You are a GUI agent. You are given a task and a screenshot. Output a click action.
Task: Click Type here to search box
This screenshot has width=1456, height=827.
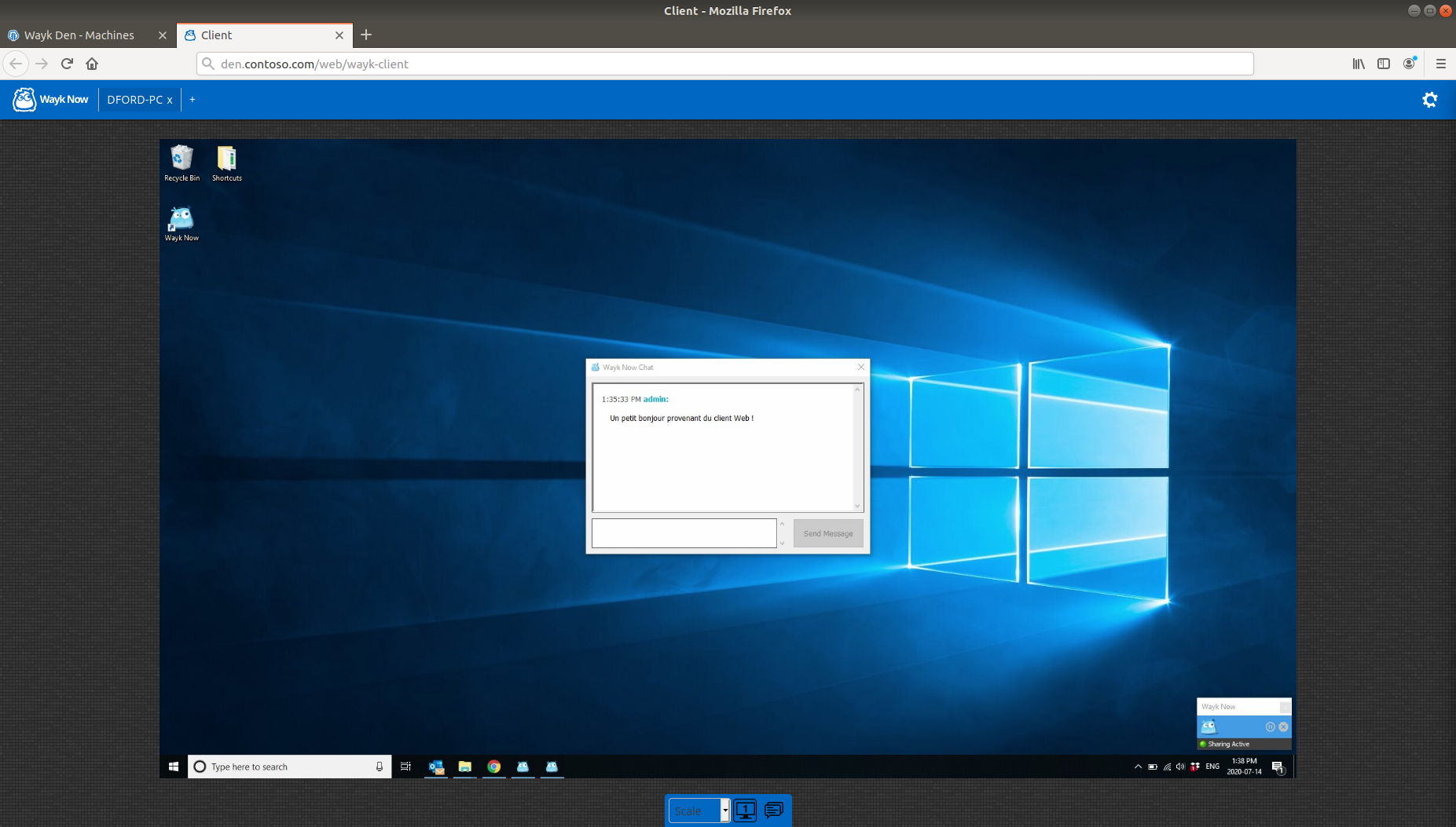[289, 767]
